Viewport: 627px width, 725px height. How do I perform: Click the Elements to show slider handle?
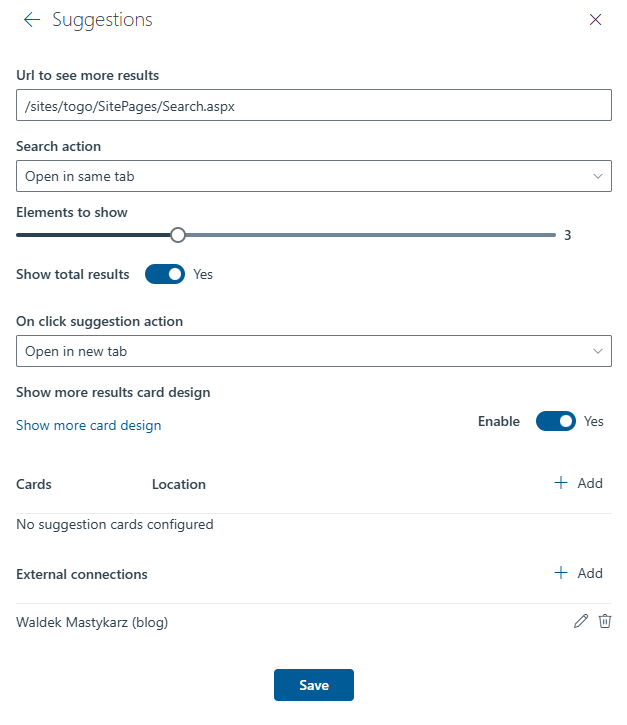[x=178, y=235]
